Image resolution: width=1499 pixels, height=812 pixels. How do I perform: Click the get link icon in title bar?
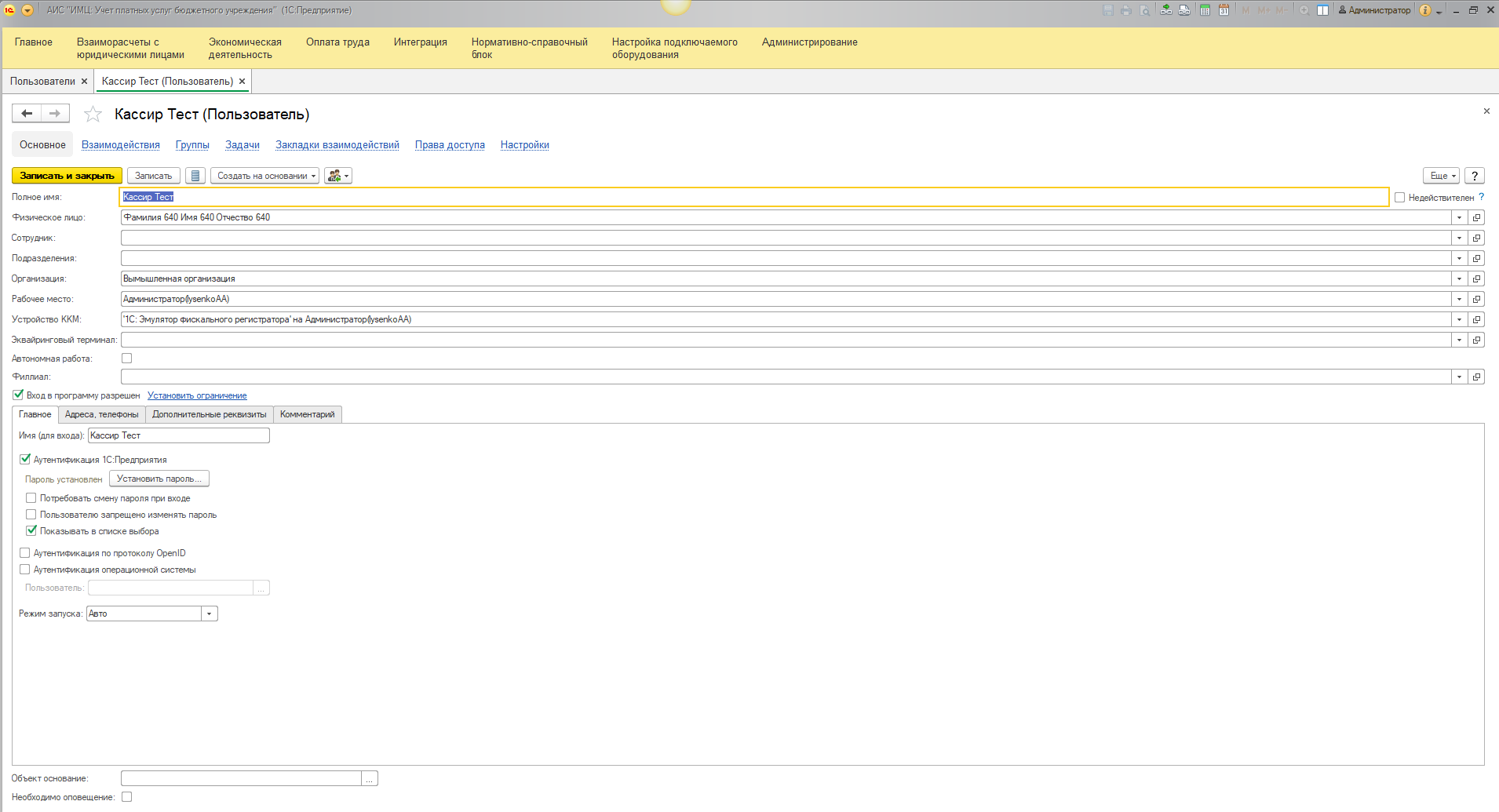tap(1166, 10)
